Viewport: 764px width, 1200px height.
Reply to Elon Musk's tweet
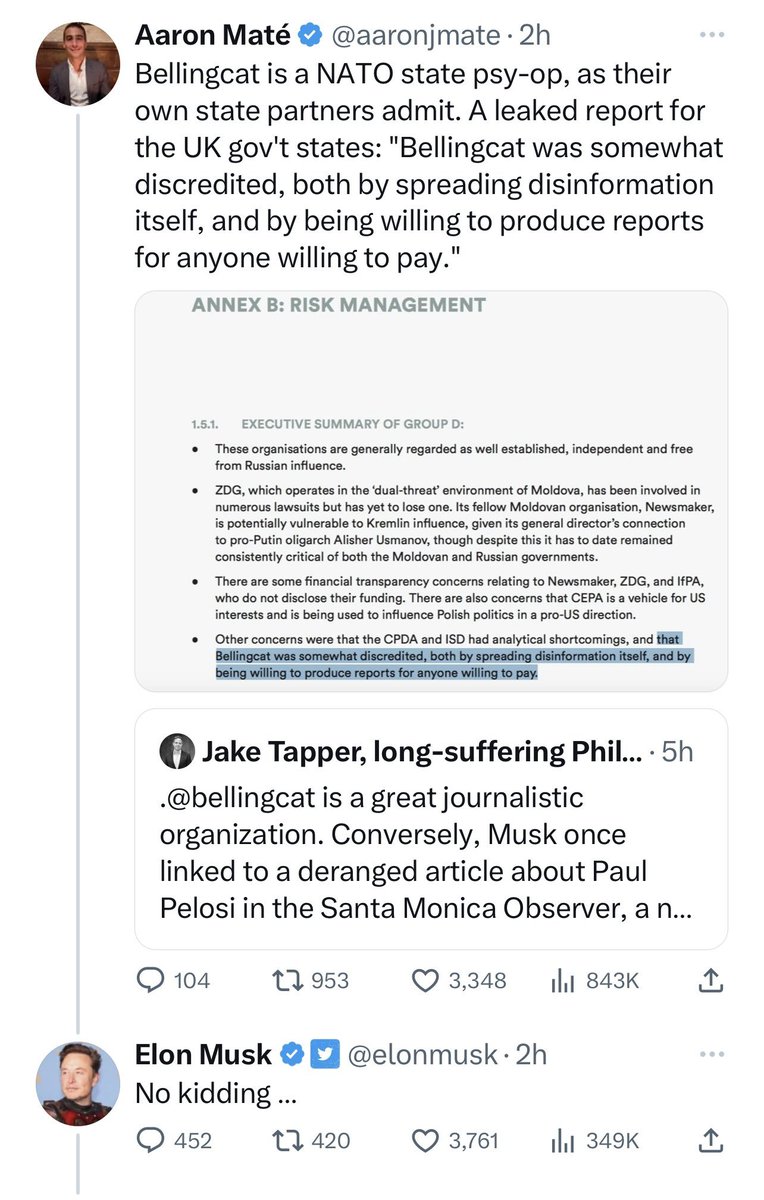coord(150,1140)
